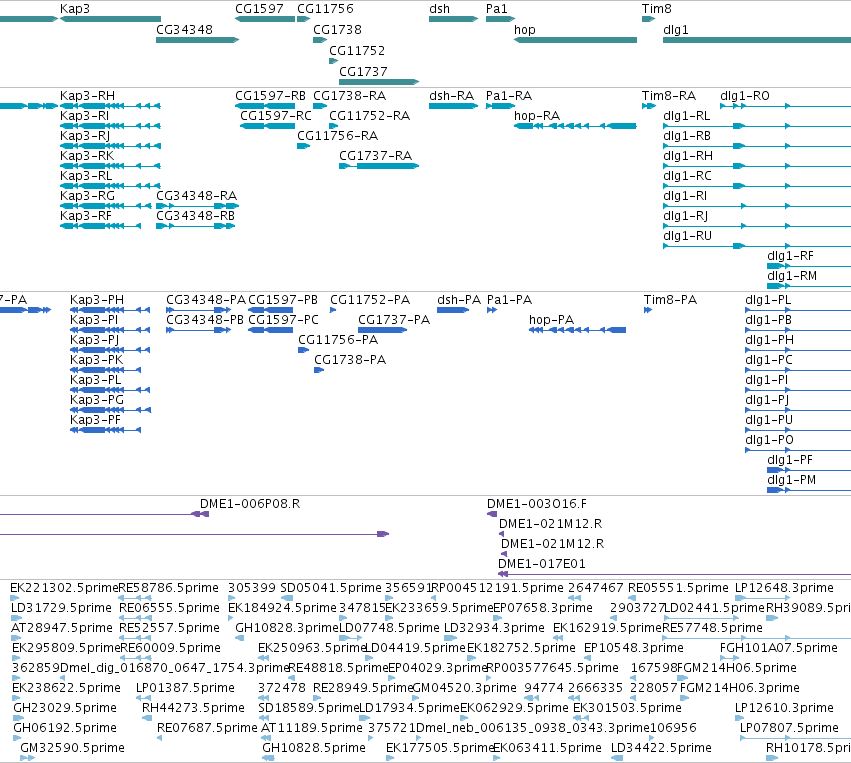Click EST RE07687.5prime
This screenshot has height=763, width=851.
pyautogui.click(x=160, y=738)
